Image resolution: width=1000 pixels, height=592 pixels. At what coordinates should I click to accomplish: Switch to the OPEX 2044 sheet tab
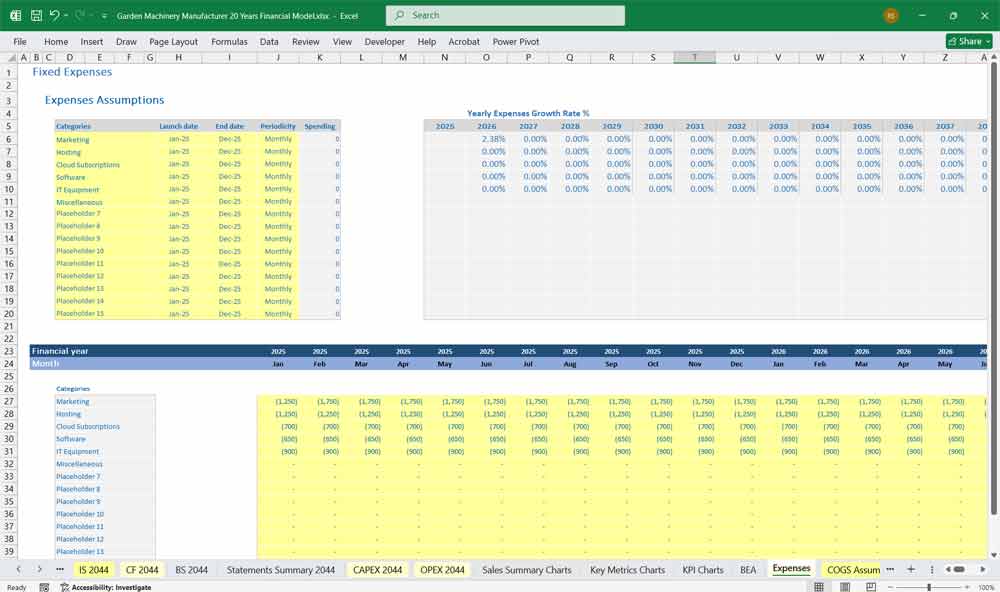(442, 569)
